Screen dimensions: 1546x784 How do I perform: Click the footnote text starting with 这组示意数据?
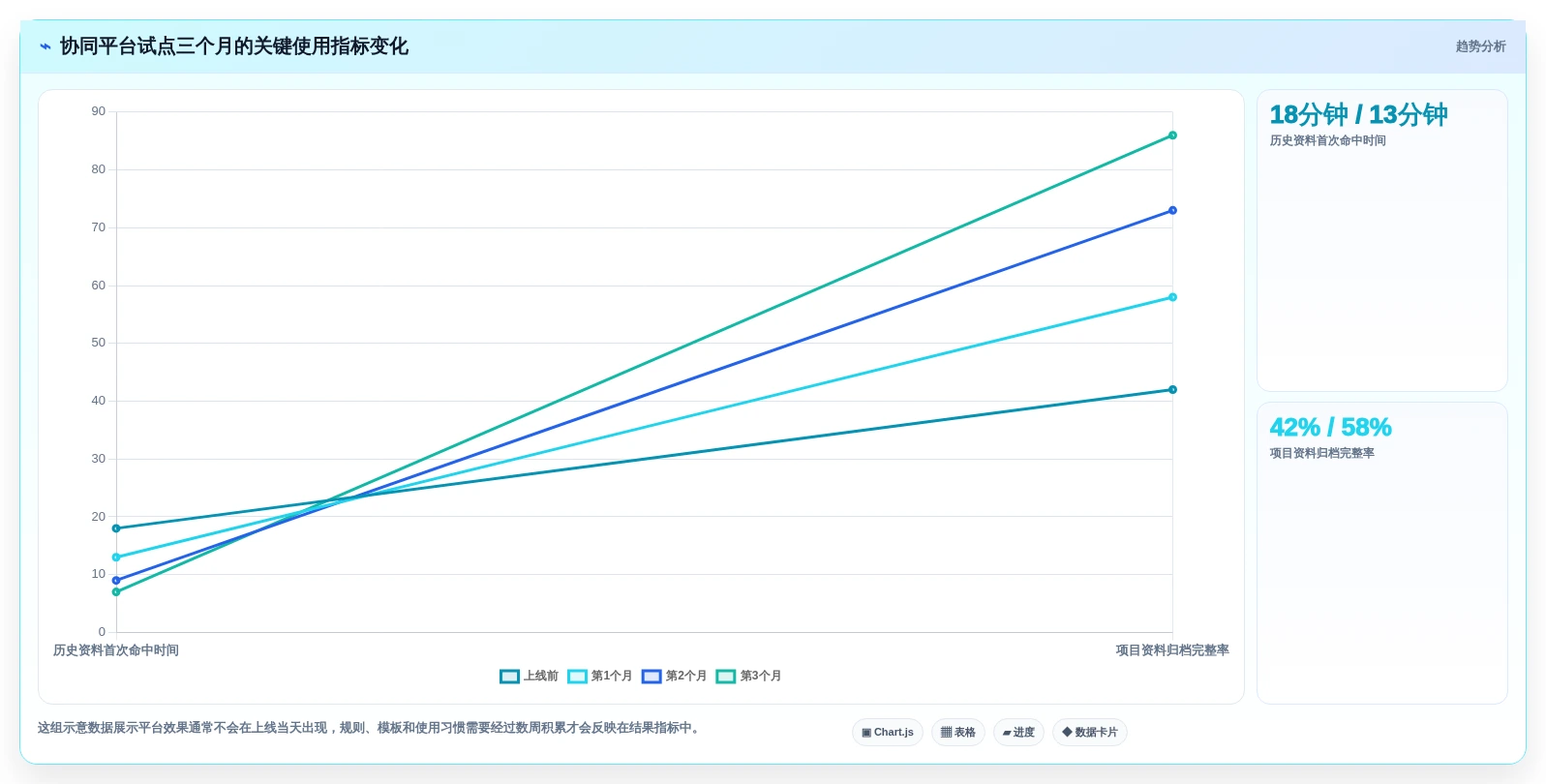(x=368, y=728)
